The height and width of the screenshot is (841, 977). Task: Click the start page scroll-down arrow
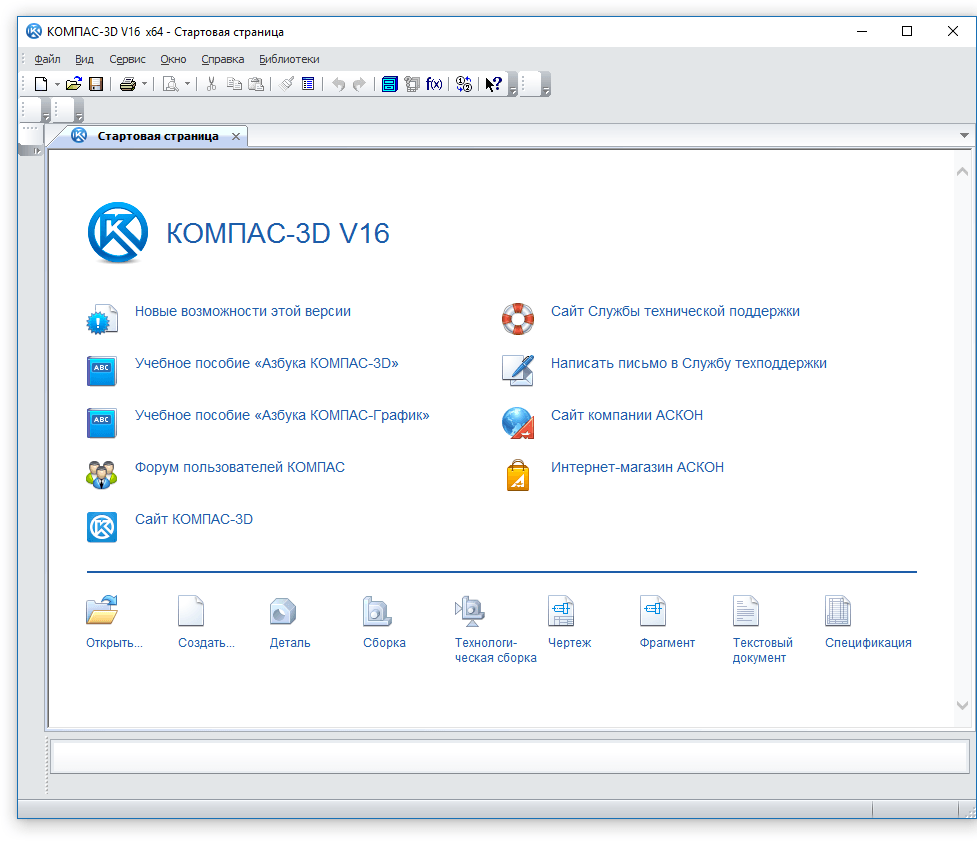tap(962, 706)
